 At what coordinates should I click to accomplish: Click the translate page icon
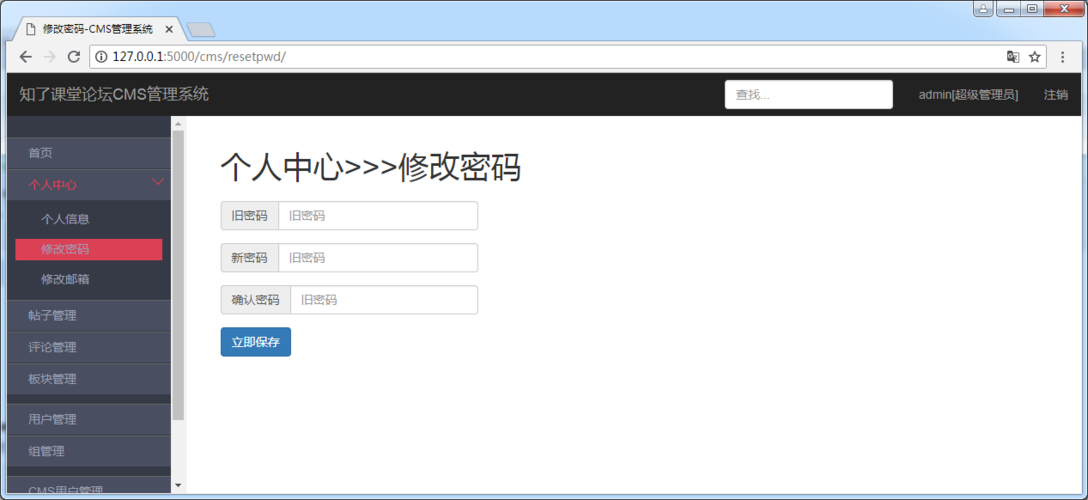1013,57
